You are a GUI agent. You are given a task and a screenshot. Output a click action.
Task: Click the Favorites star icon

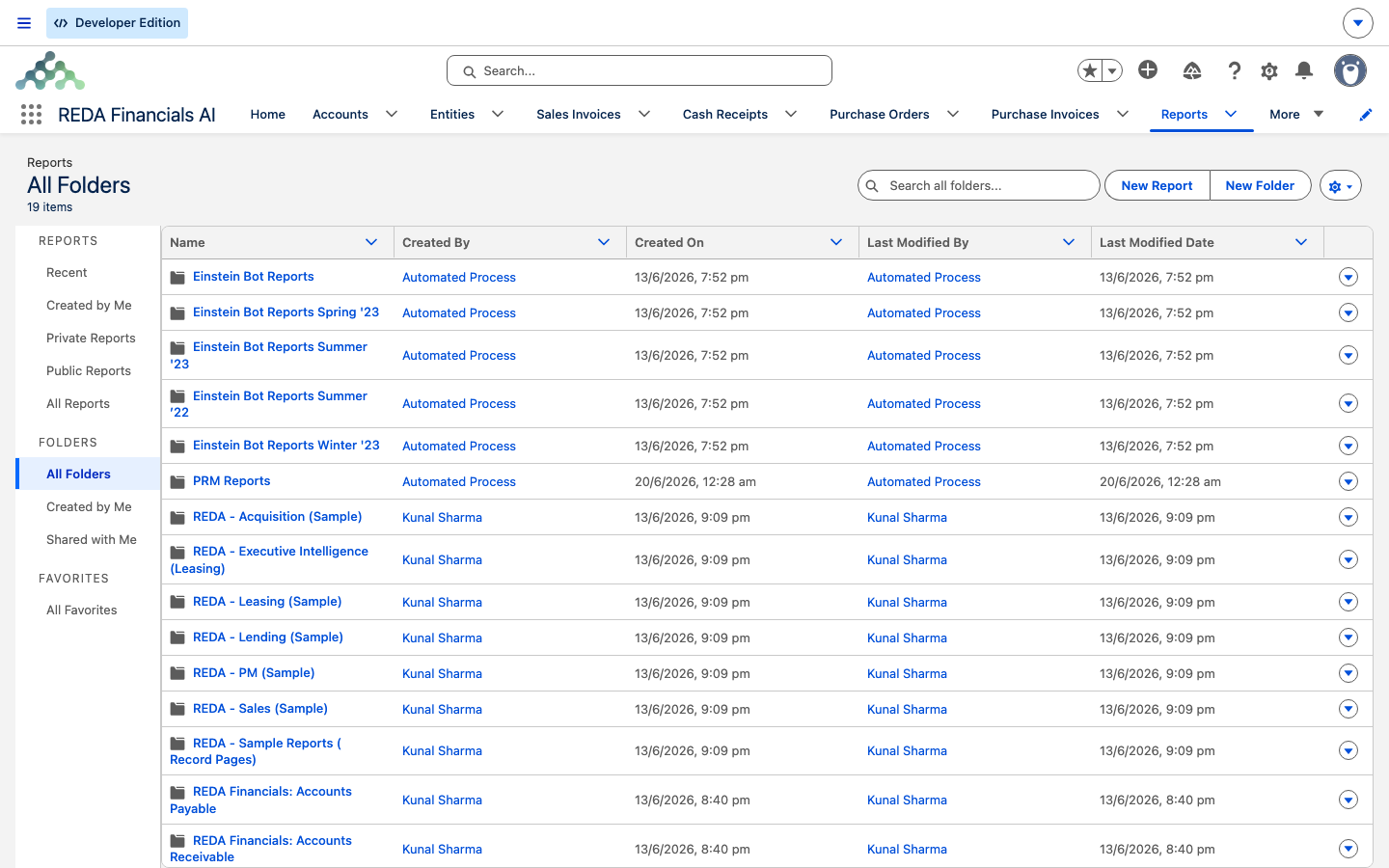(x=1090, y=70)
